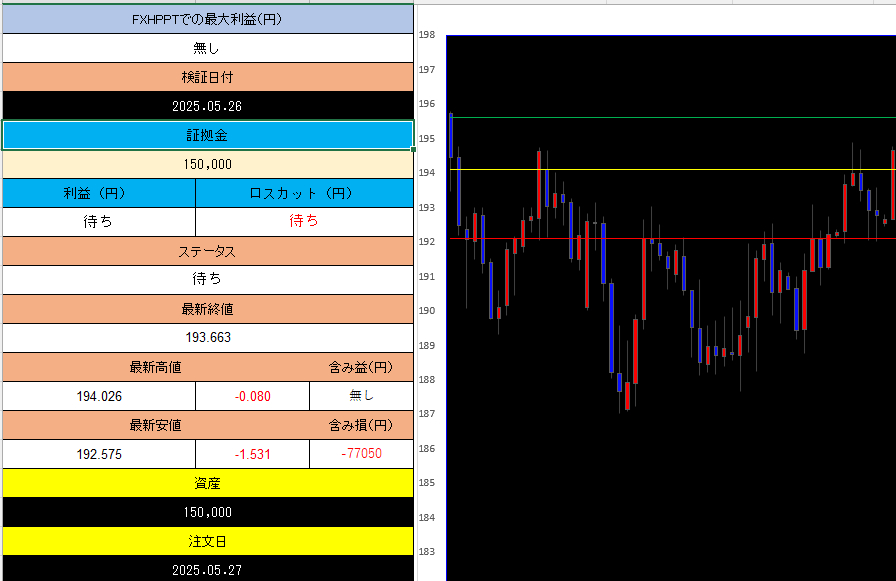Click the green horizontal line on the chart

(673, 118)
